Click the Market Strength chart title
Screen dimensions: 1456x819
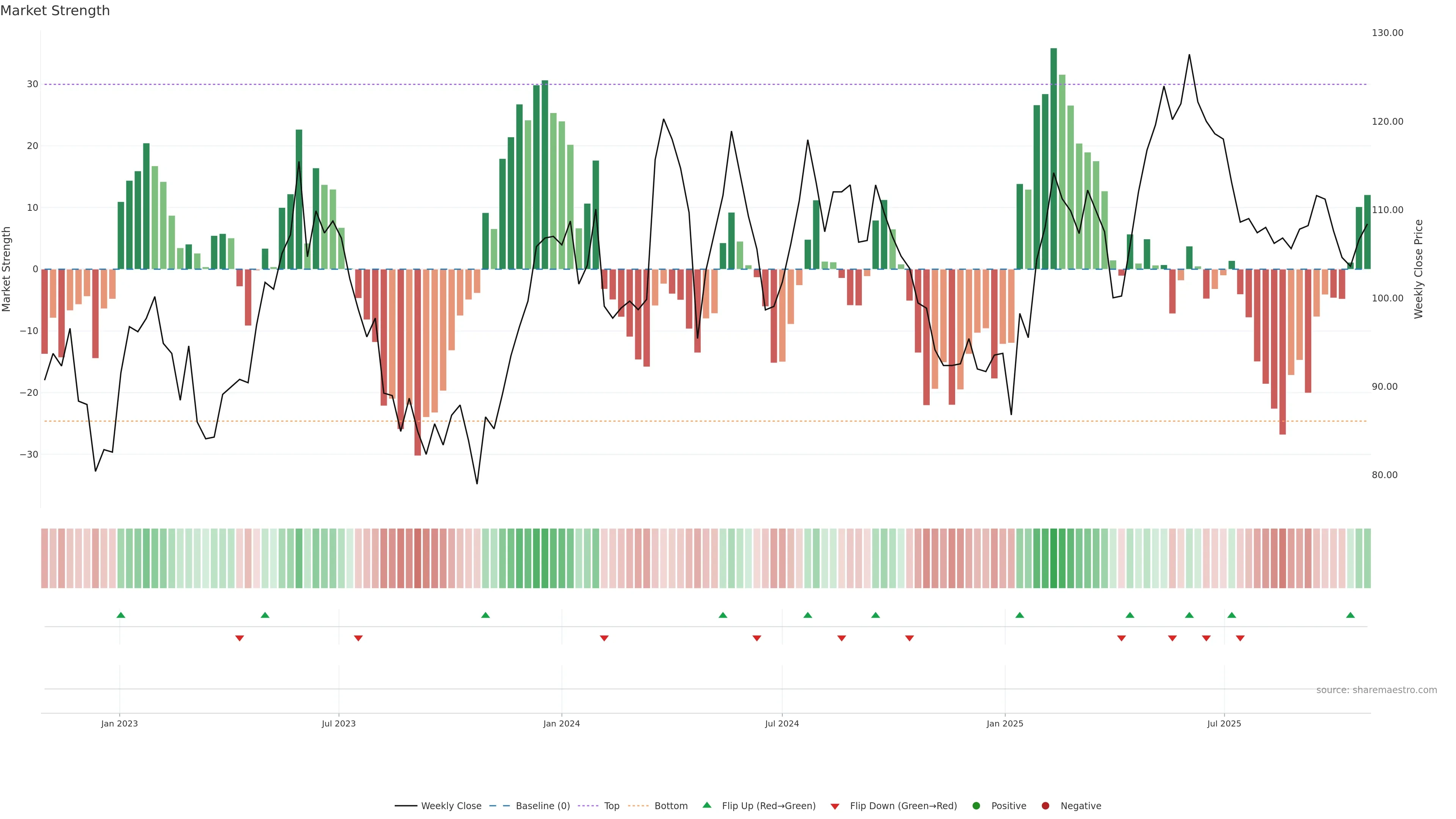[55, 11]
